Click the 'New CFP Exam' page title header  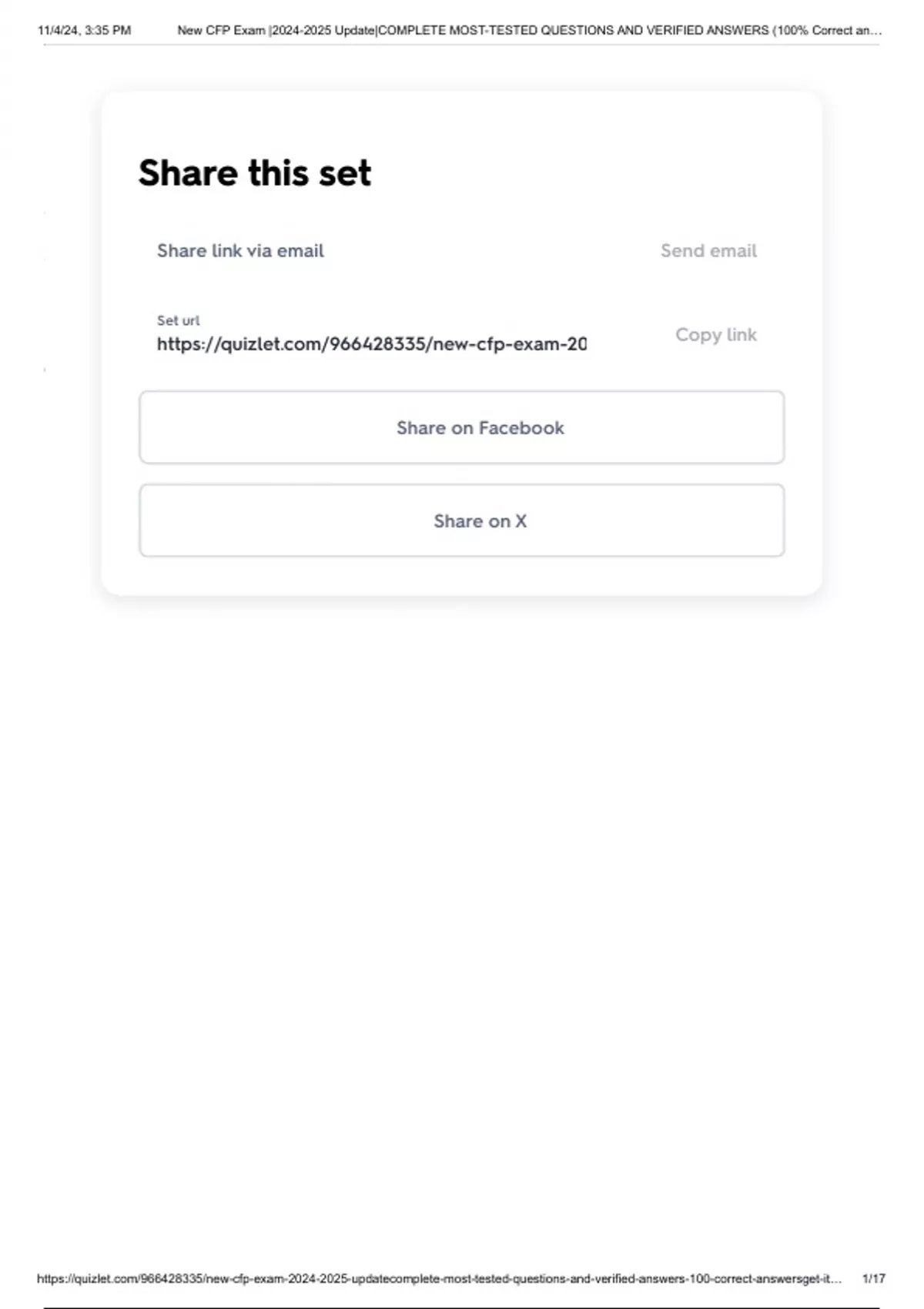click(x=221, y=31)
